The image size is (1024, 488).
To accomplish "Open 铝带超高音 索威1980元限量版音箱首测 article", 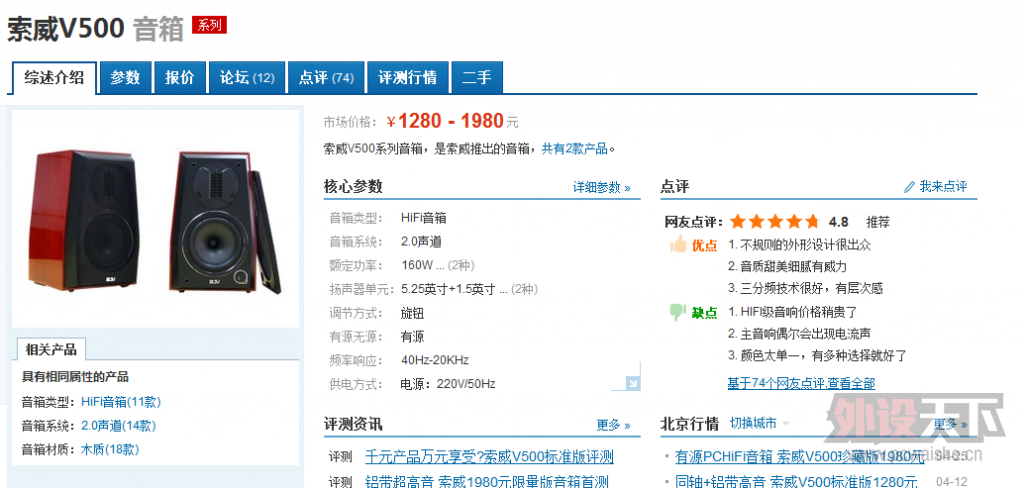I will coord(487,481).
